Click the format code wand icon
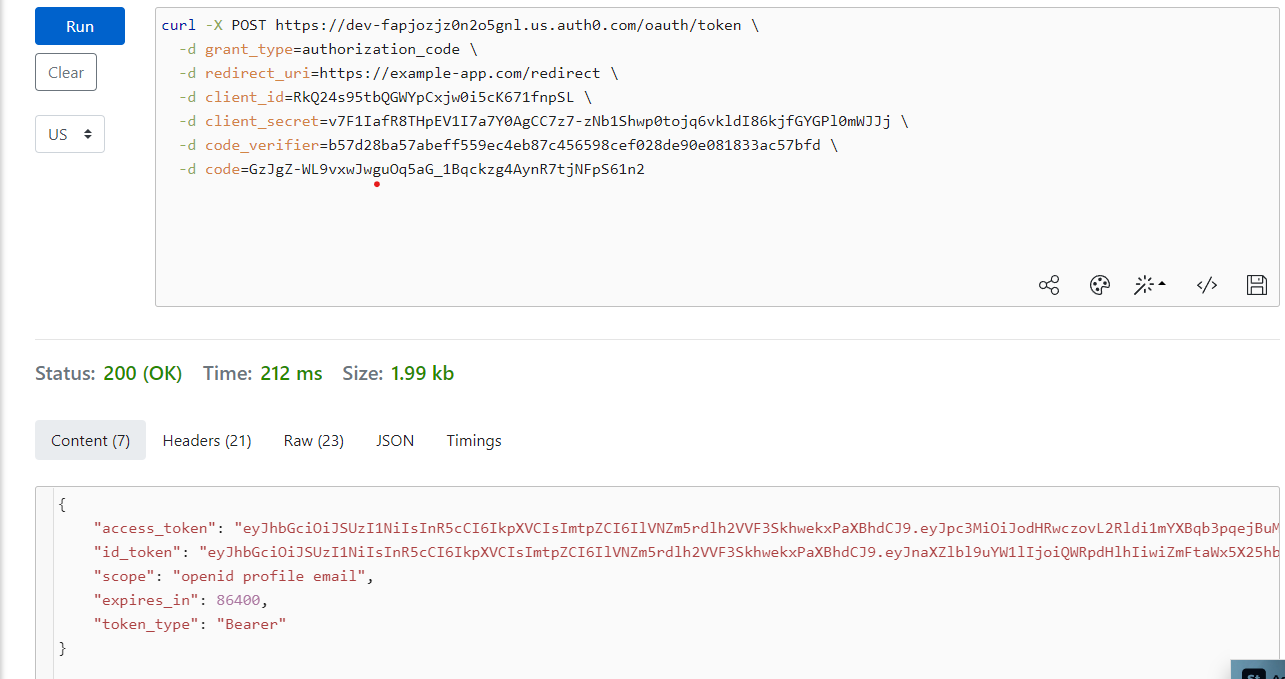The height and width of the screenshot is (679, 1285). pyautogui.click(x=1144, y=285)
